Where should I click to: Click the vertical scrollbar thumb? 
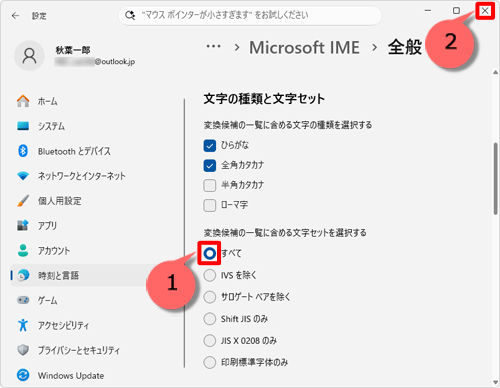pos(496,178)
